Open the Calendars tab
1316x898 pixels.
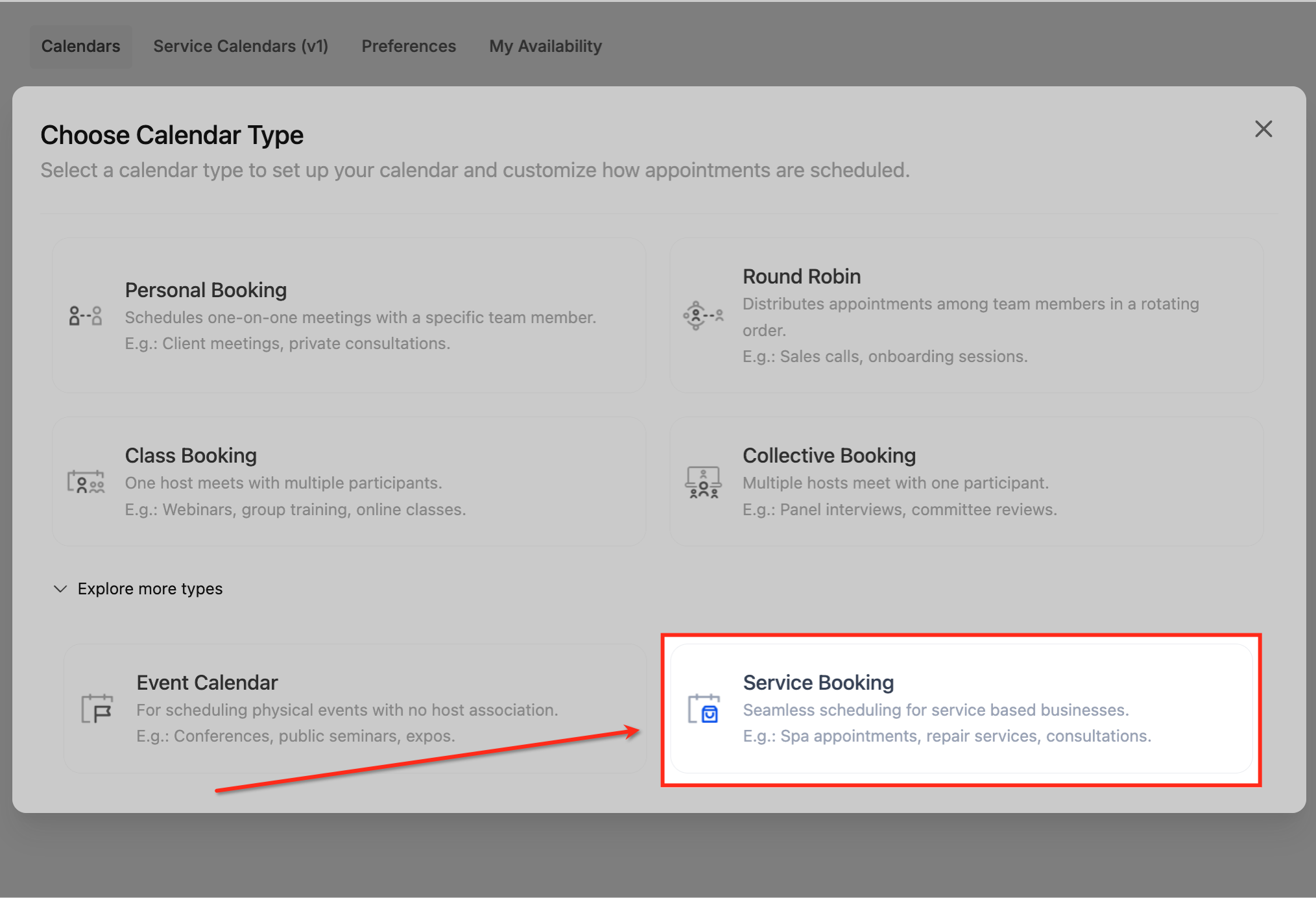[80, 46]
